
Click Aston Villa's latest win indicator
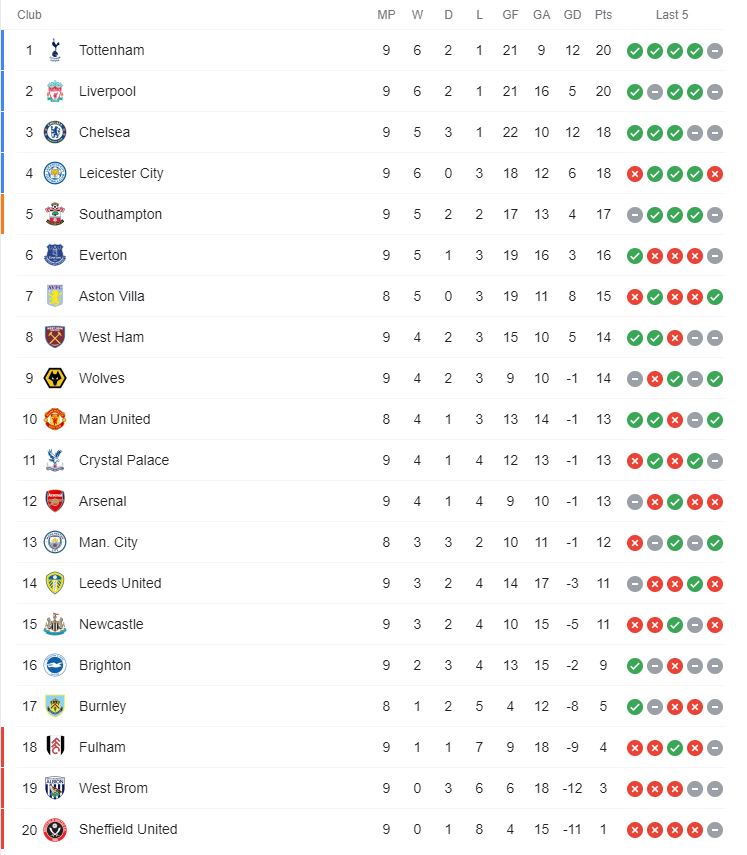tap(715, 297)
